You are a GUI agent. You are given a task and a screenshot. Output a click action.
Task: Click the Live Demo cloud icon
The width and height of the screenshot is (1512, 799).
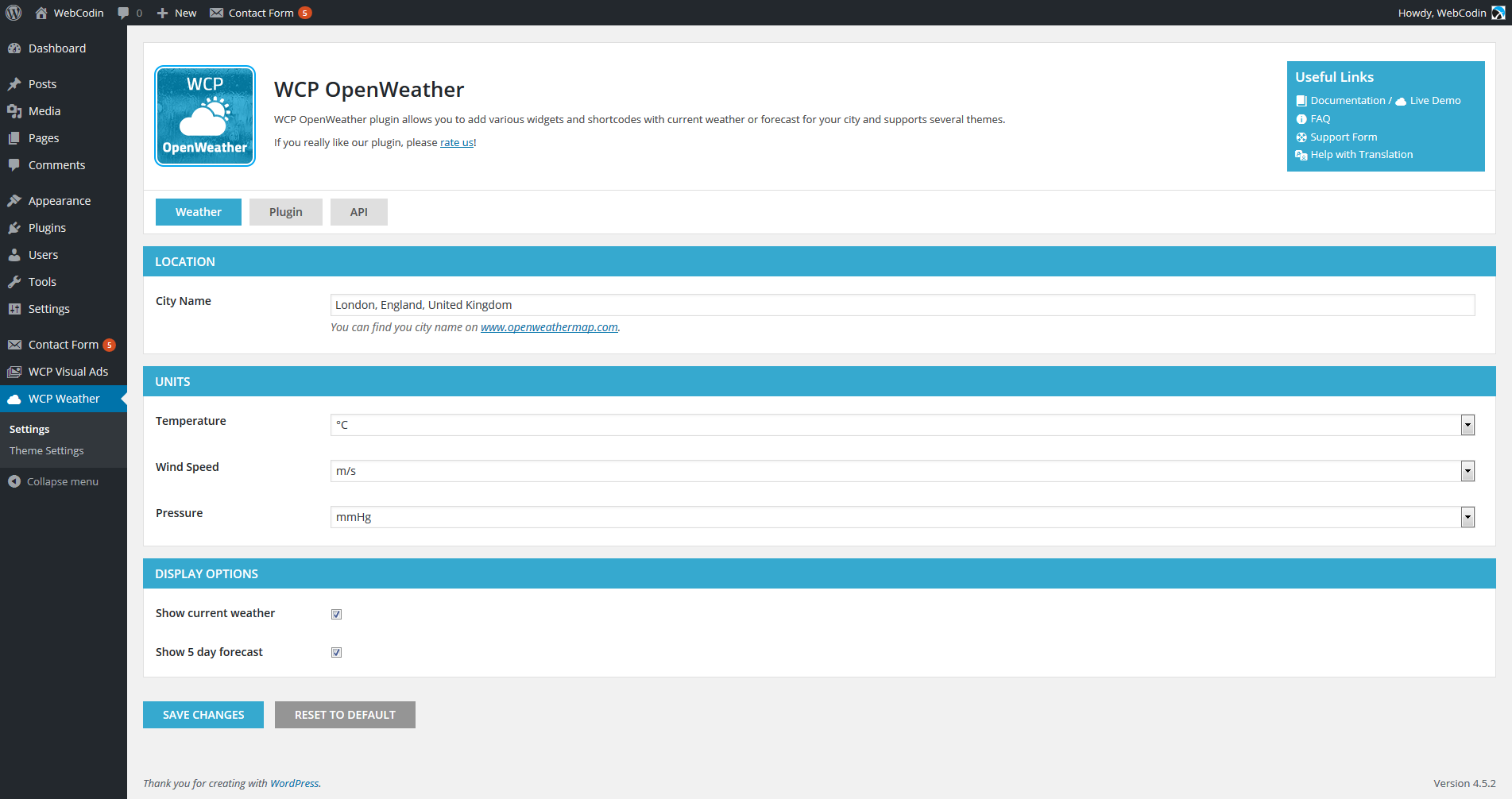[x=1401, y=102]
